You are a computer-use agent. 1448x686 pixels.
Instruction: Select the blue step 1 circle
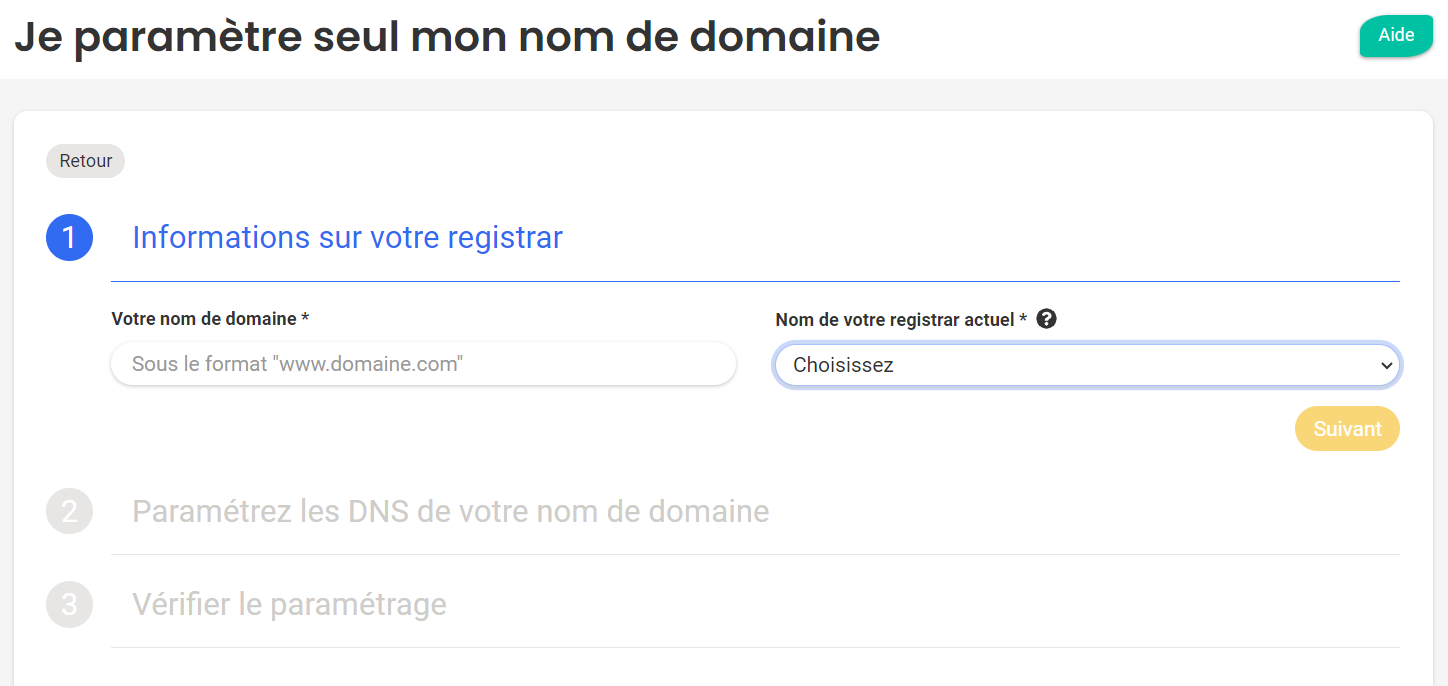click(70, 238)
